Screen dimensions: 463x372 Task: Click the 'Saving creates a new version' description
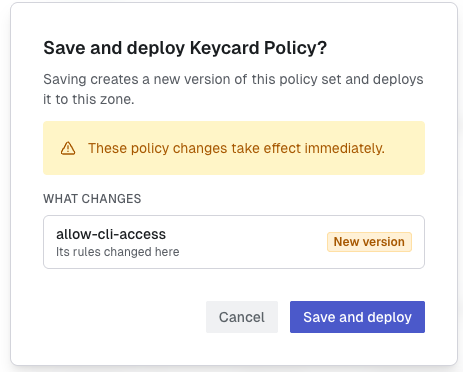tap(233, 89)
